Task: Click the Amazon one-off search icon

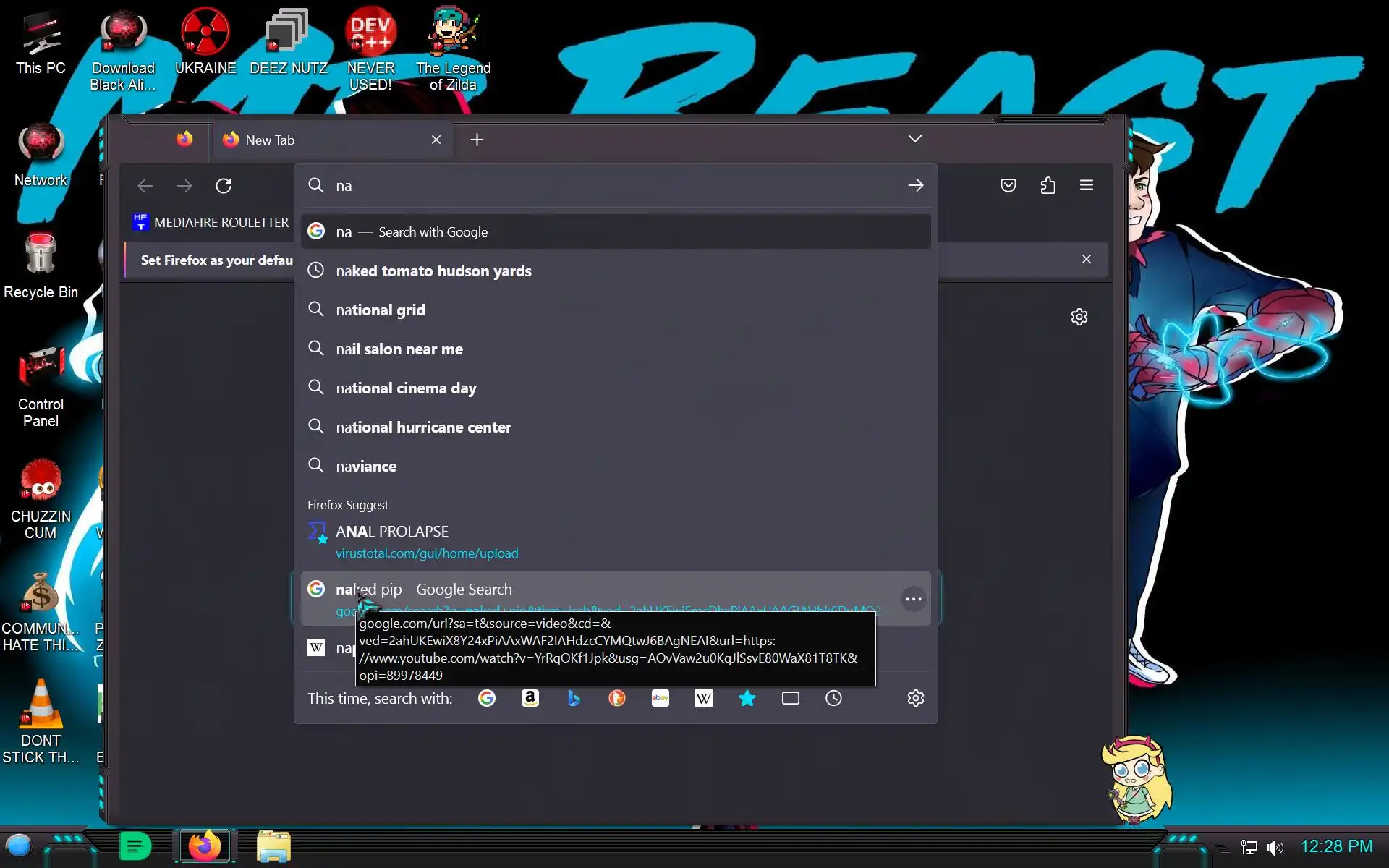Action: [x=530, y=698]
